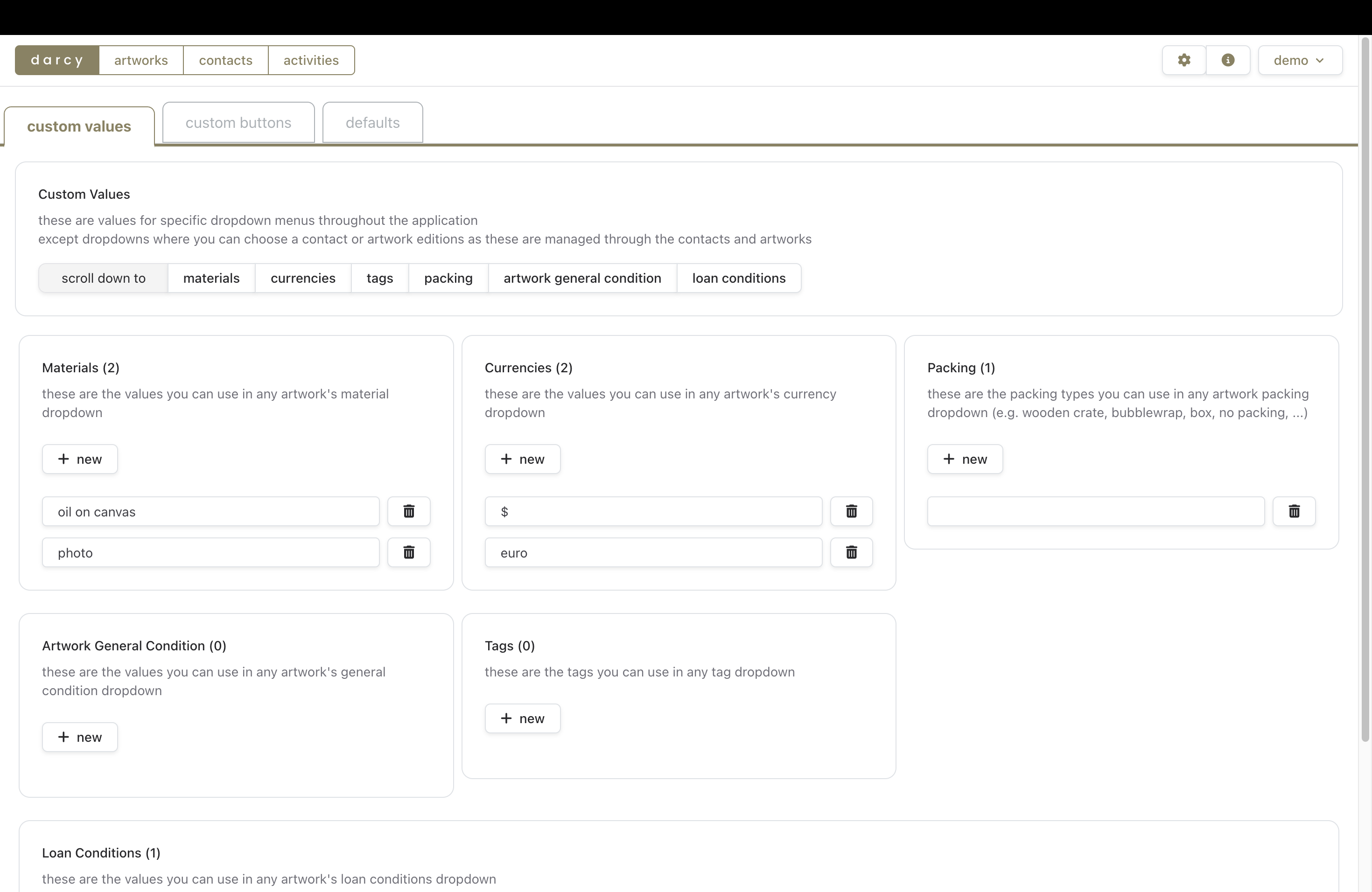Trash the empty packing entry

point(1294,511)
